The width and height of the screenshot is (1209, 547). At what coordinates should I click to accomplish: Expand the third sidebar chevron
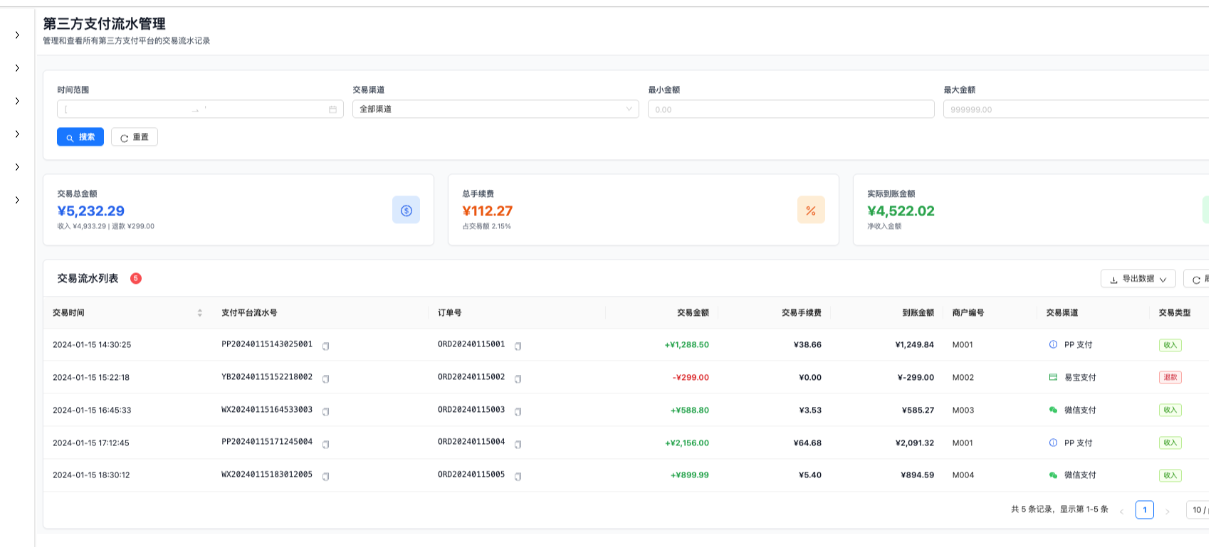click(x=17, y=101)
